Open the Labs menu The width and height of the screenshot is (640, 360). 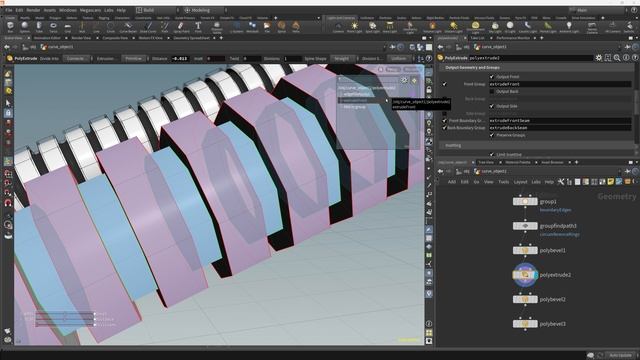(x=109, y=10)
